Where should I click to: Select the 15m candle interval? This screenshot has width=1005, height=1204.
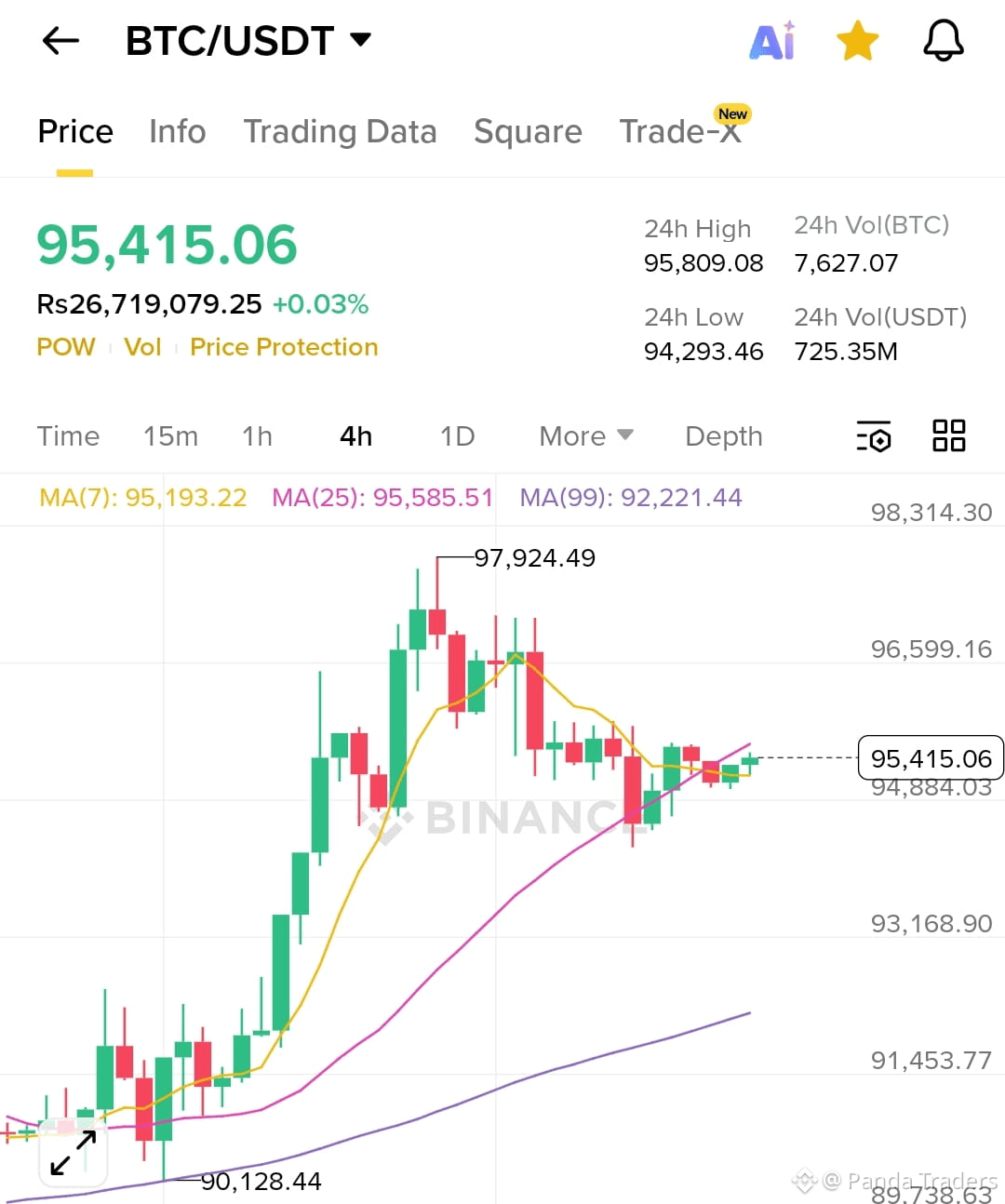170,435
